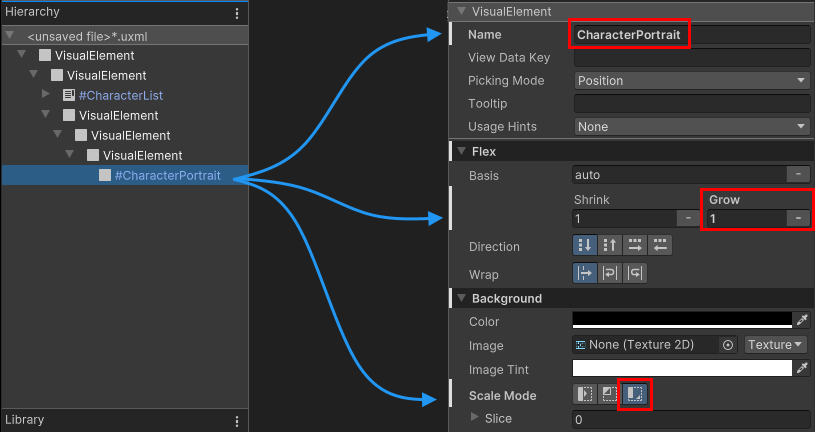This screenshot has width=815, height=432.
Task: Select the row-reverse direction icon
Action: [x=660, y=246]
